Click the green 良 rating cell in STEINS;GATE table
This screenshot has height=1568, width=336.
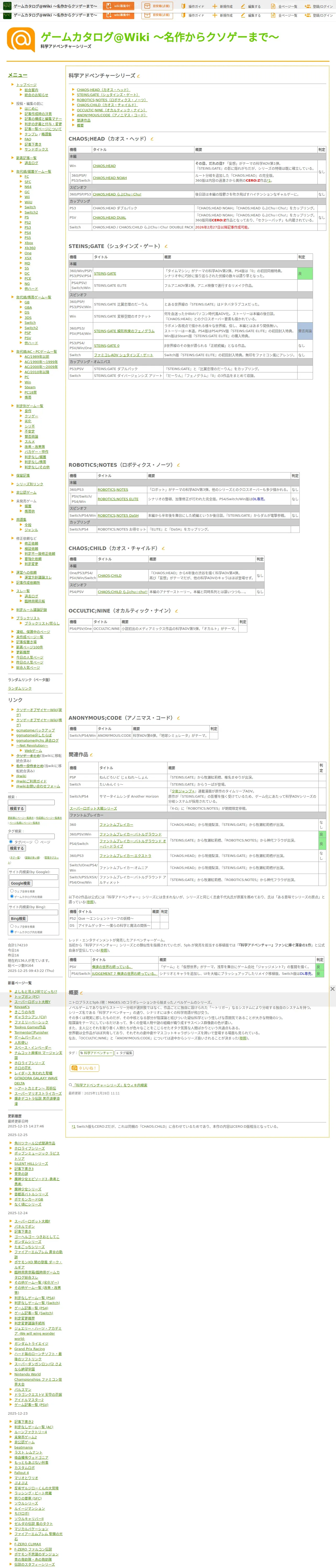304,273
